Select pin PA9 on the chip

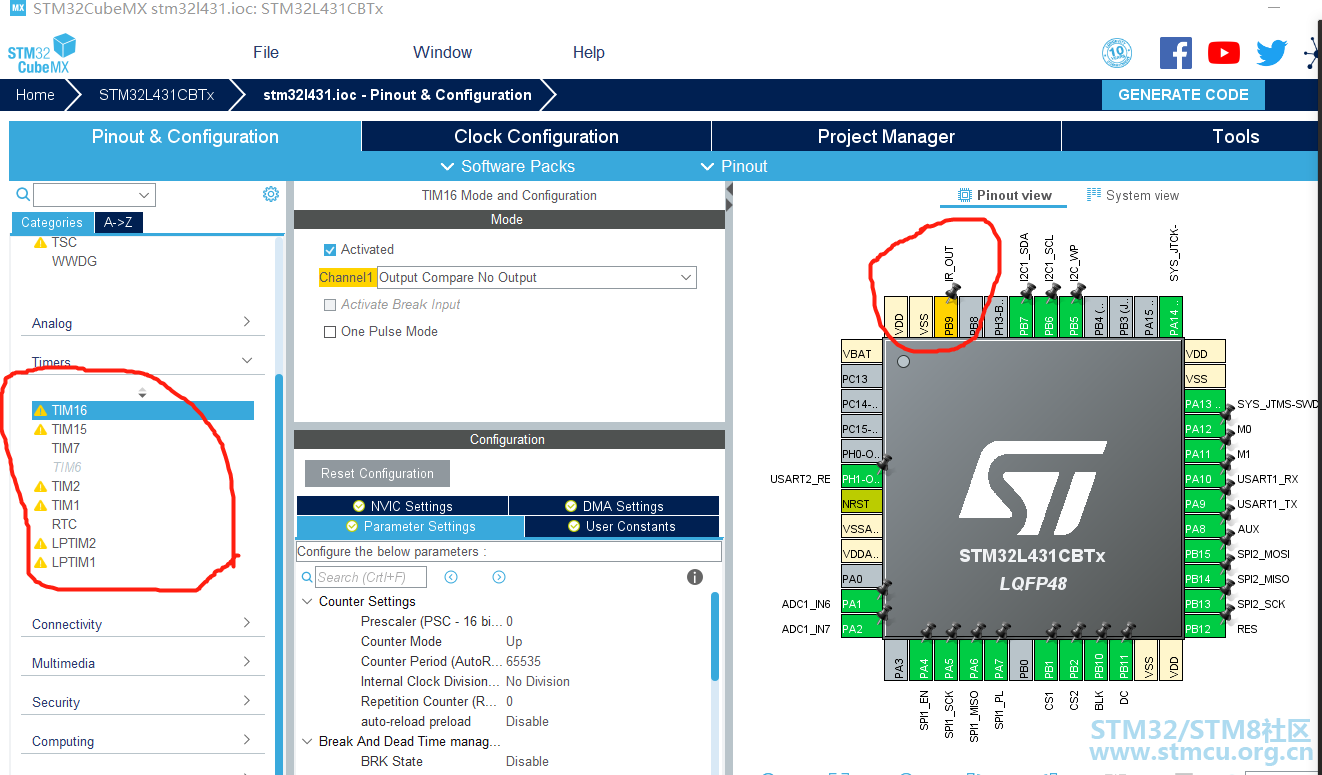tap(1204, 504)
